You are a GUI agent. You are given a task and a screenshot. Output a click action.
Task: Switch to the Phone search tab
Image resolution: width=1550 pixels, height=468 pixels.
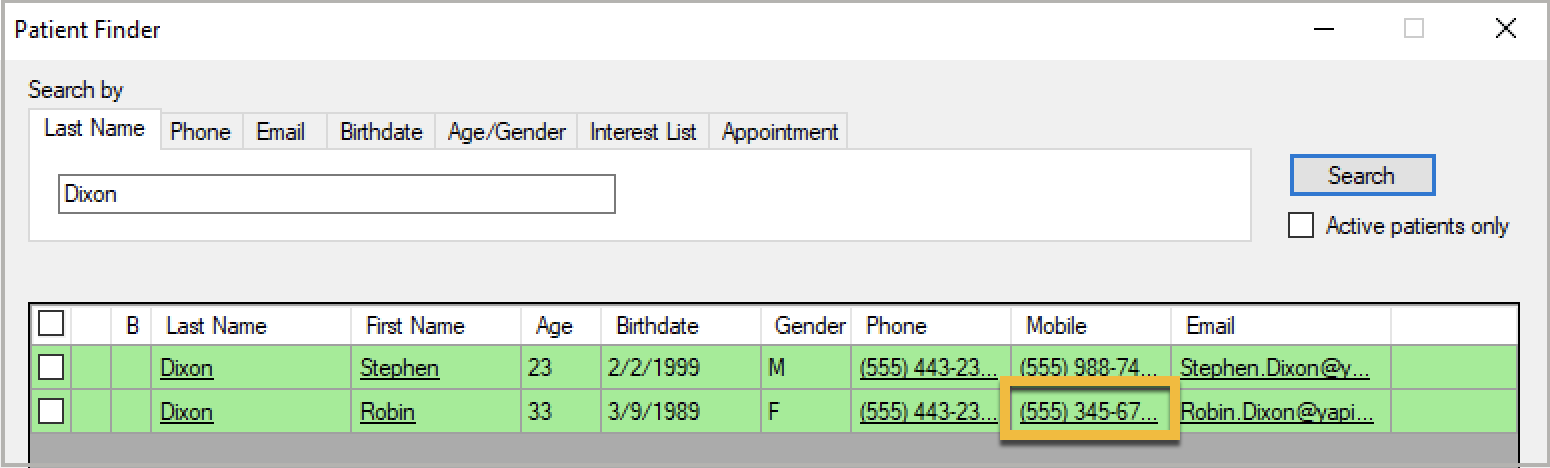point(200,132)
